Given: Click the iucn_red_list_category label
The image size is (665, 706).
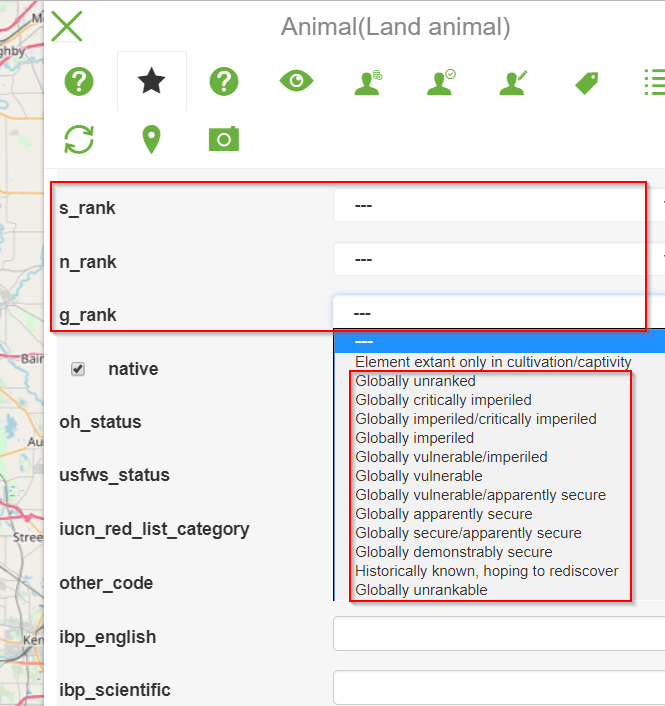Looking at the screenshot, I should tap(154, 529).
